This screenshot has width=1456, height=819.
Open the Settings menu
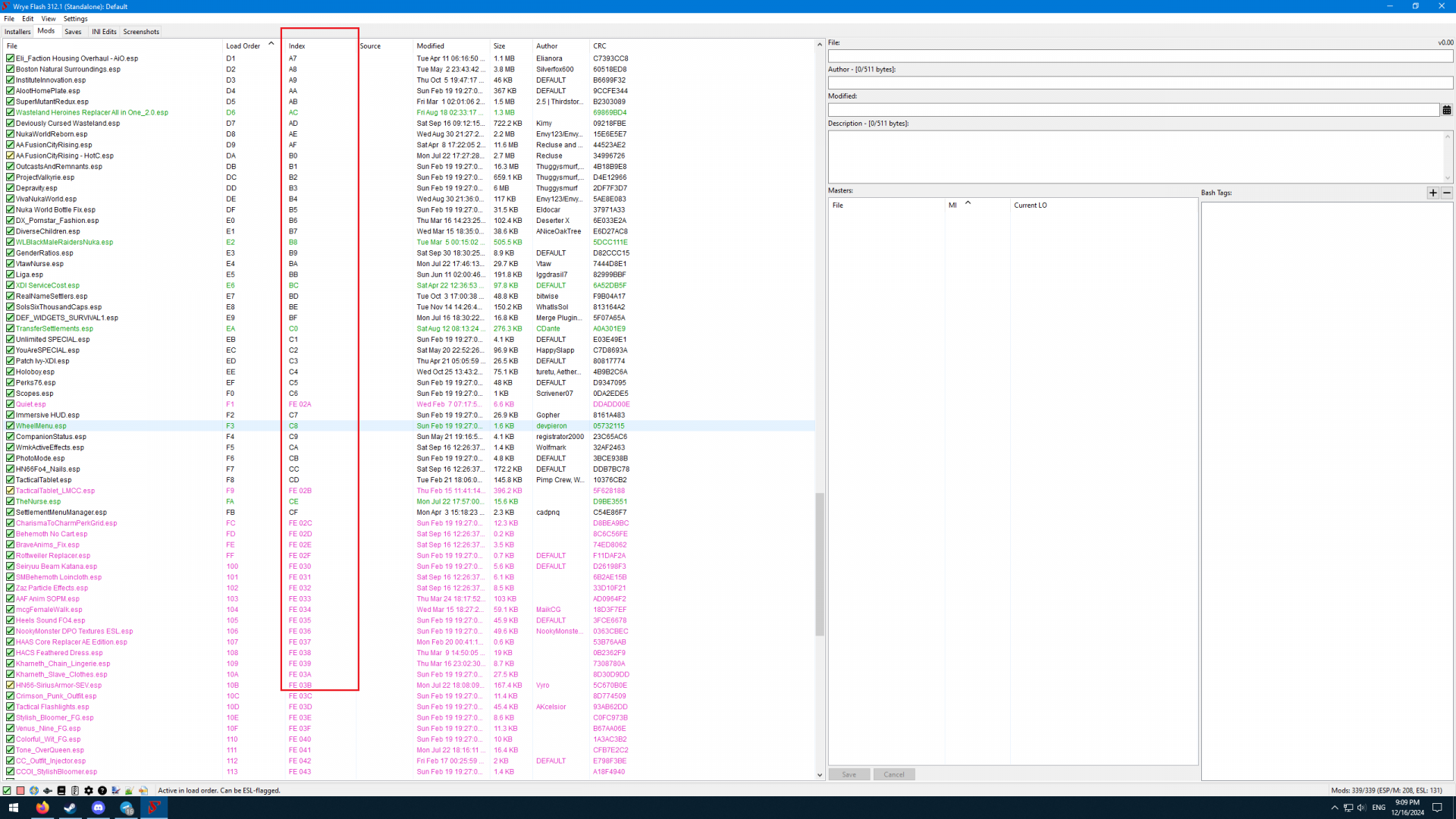coord(75,19)
